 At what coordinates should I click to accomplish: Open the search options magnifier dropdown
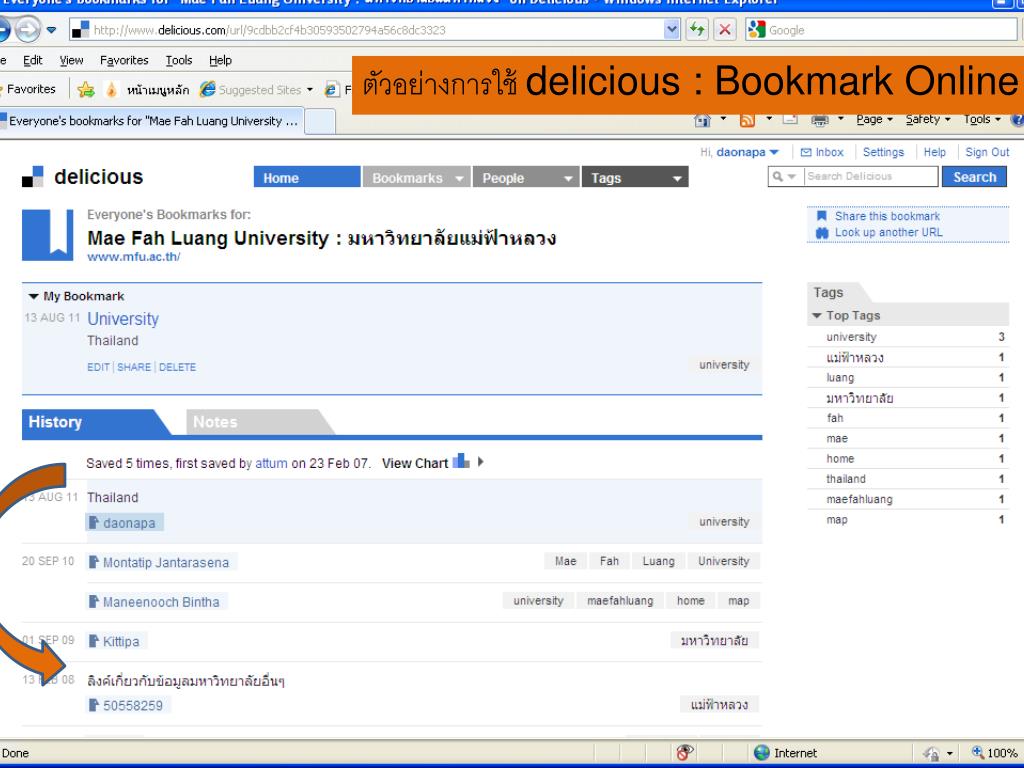[x=784, y=176]
